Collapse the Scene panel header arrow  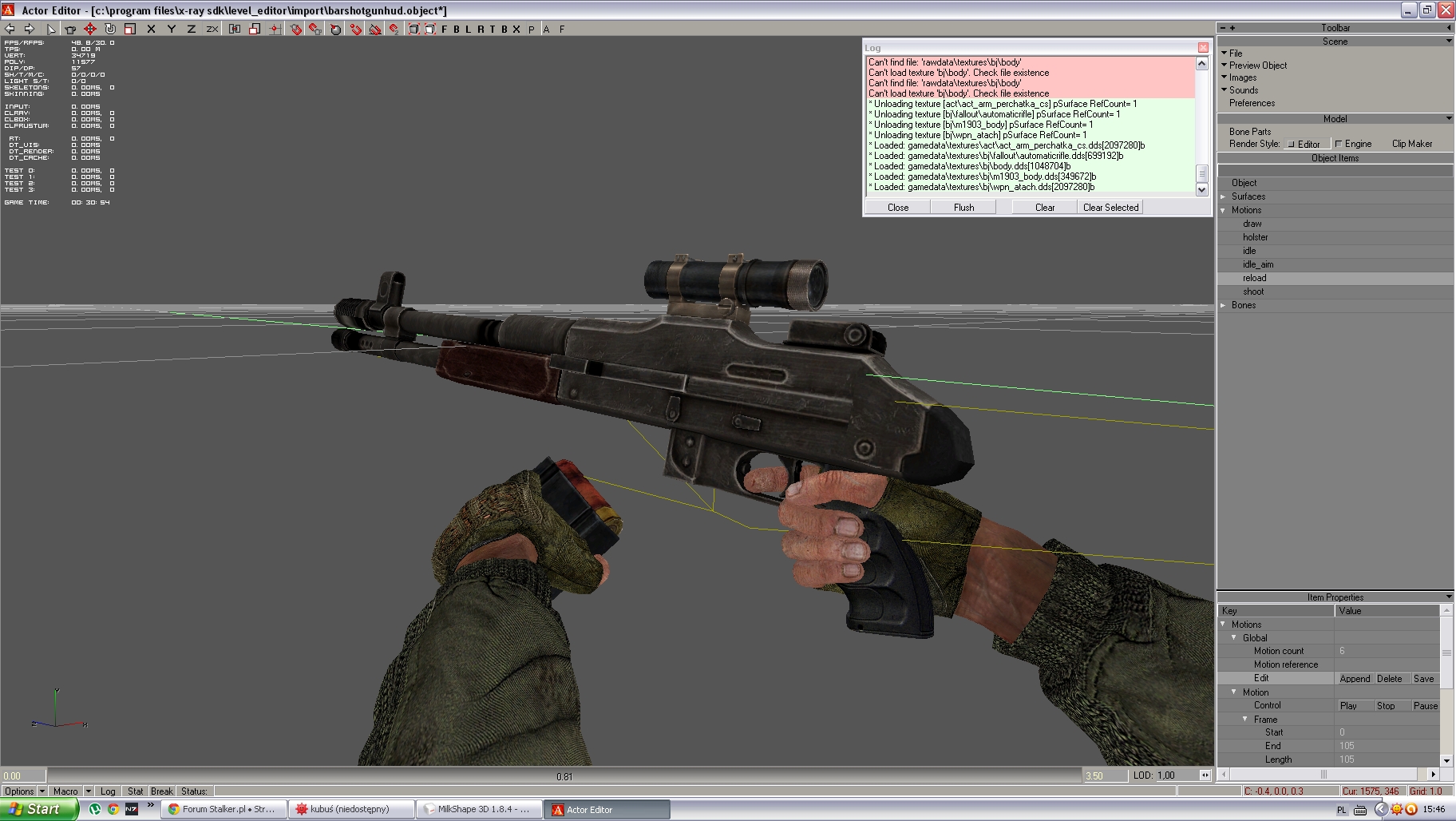coord(1449,41)
